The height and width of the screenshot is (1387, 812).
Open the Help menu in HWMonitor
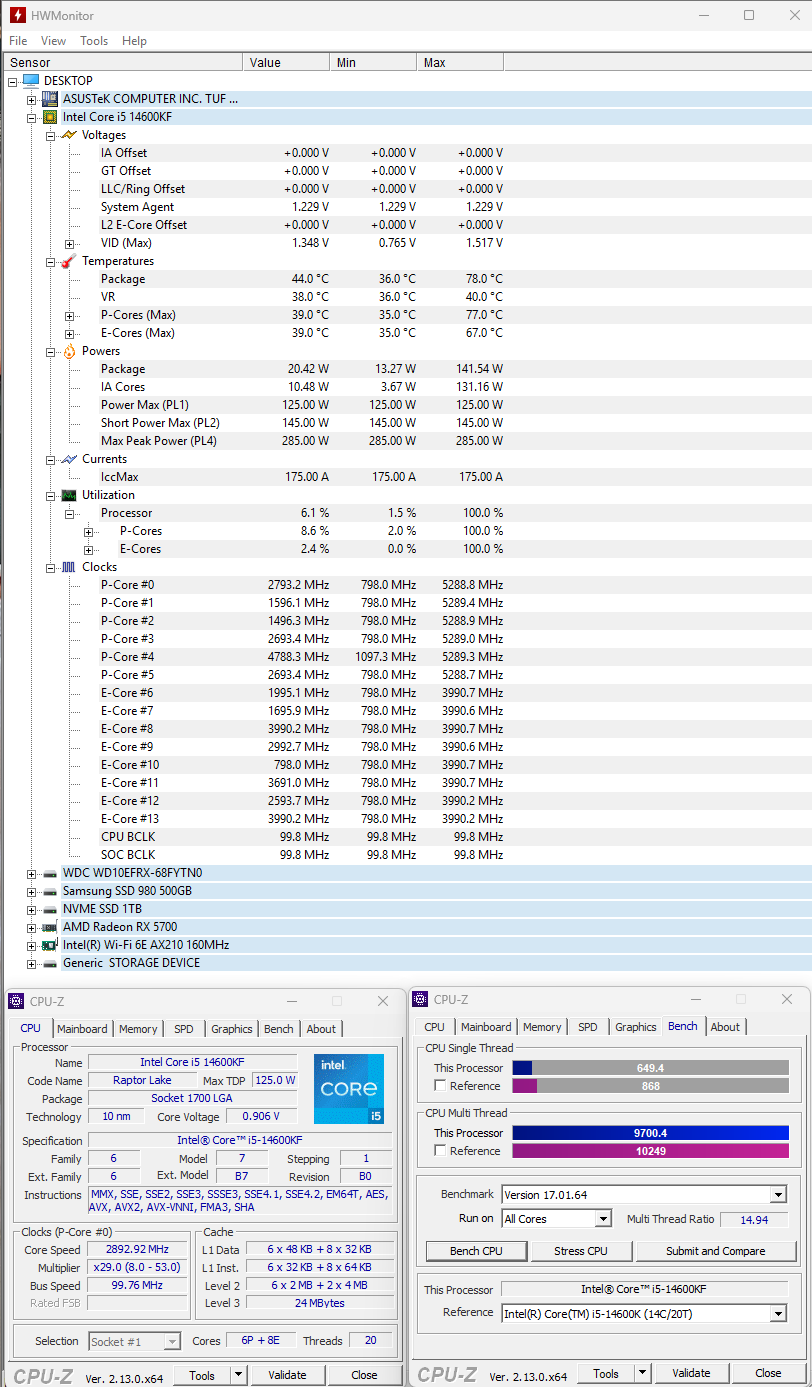click(134, 41)
